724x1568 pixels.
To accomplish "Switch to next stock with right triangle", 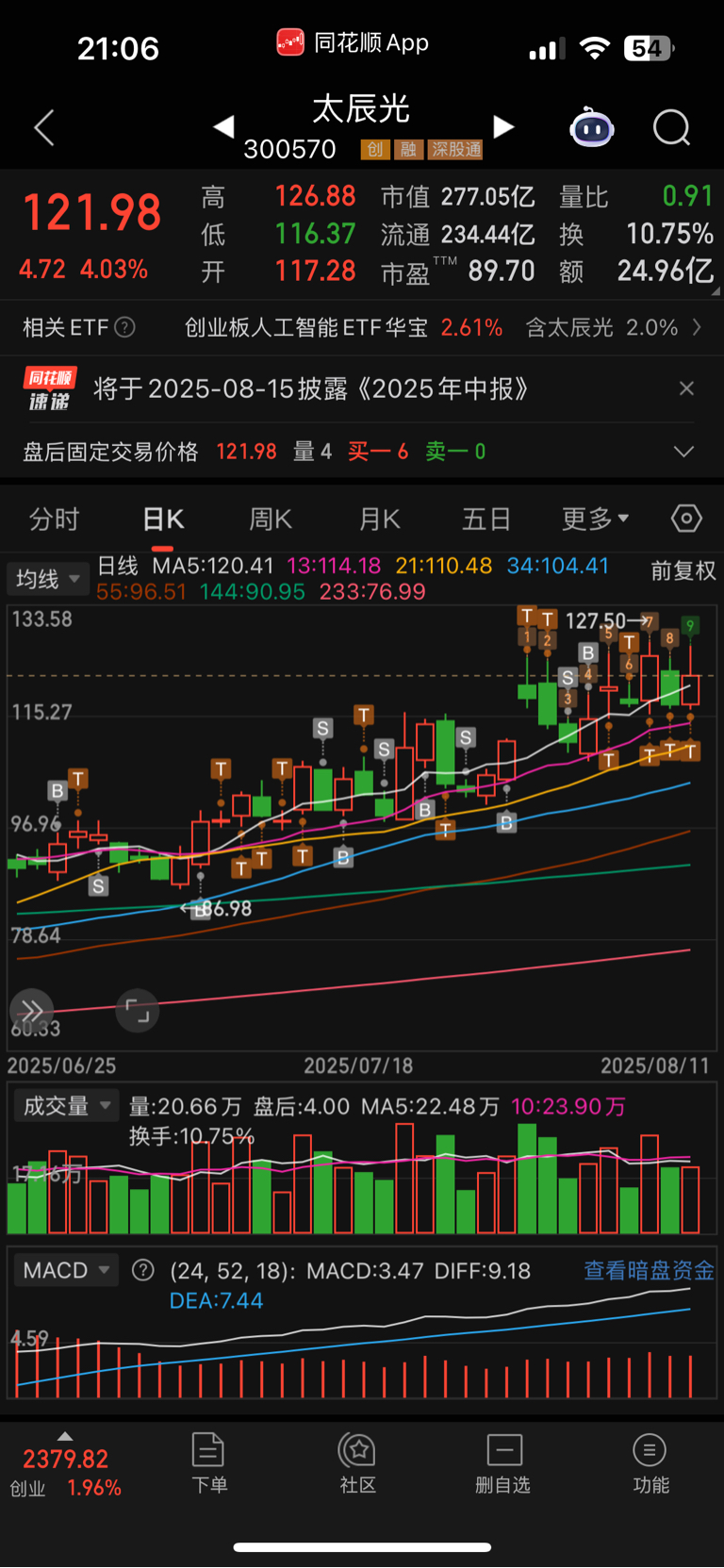I will [x=504, y=126].
